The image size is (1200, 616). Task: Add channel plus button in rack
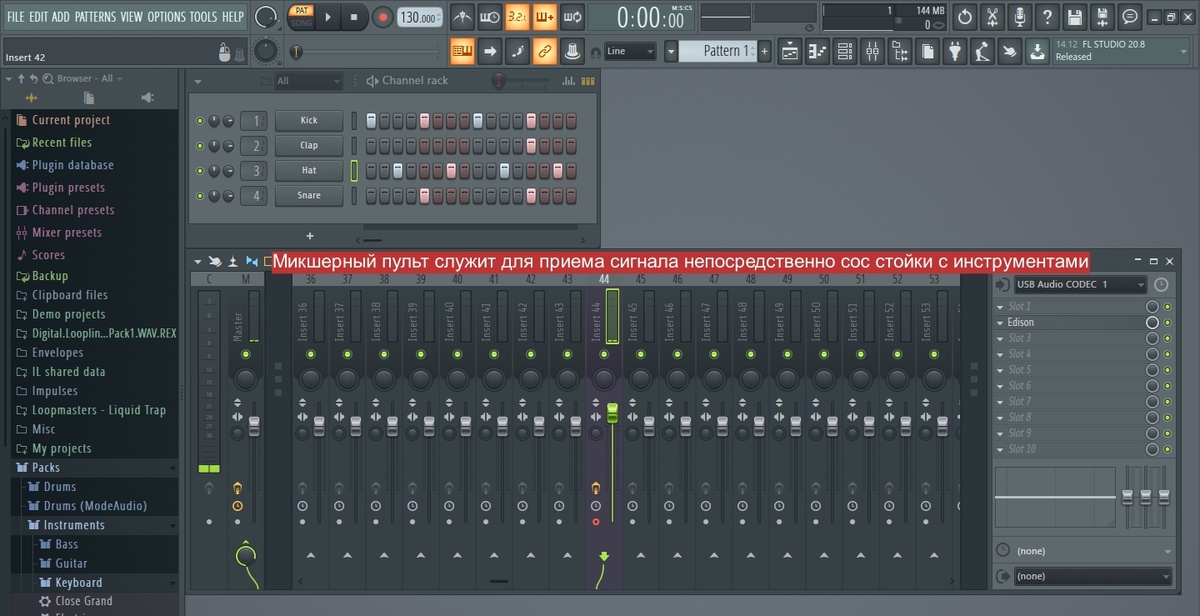coord(310,236)
